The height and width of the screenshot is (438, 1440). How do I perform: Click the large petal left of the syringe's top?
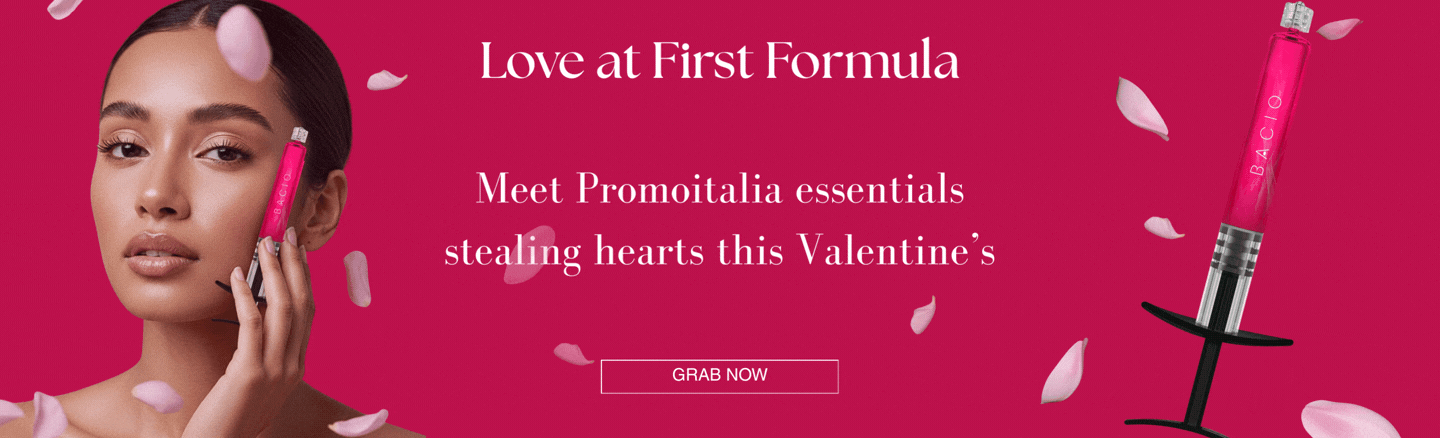pyautogui.click(x=1140, y=107)
